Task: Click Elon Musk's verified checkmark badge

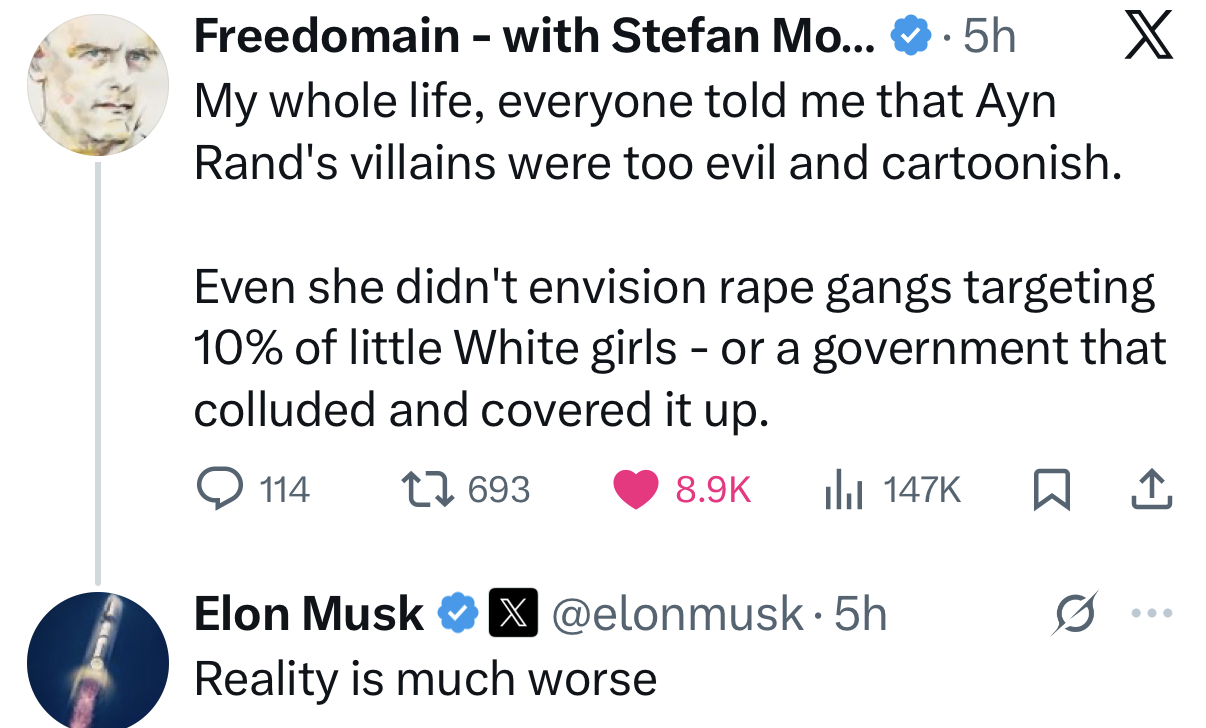Action: pos(459,614)
